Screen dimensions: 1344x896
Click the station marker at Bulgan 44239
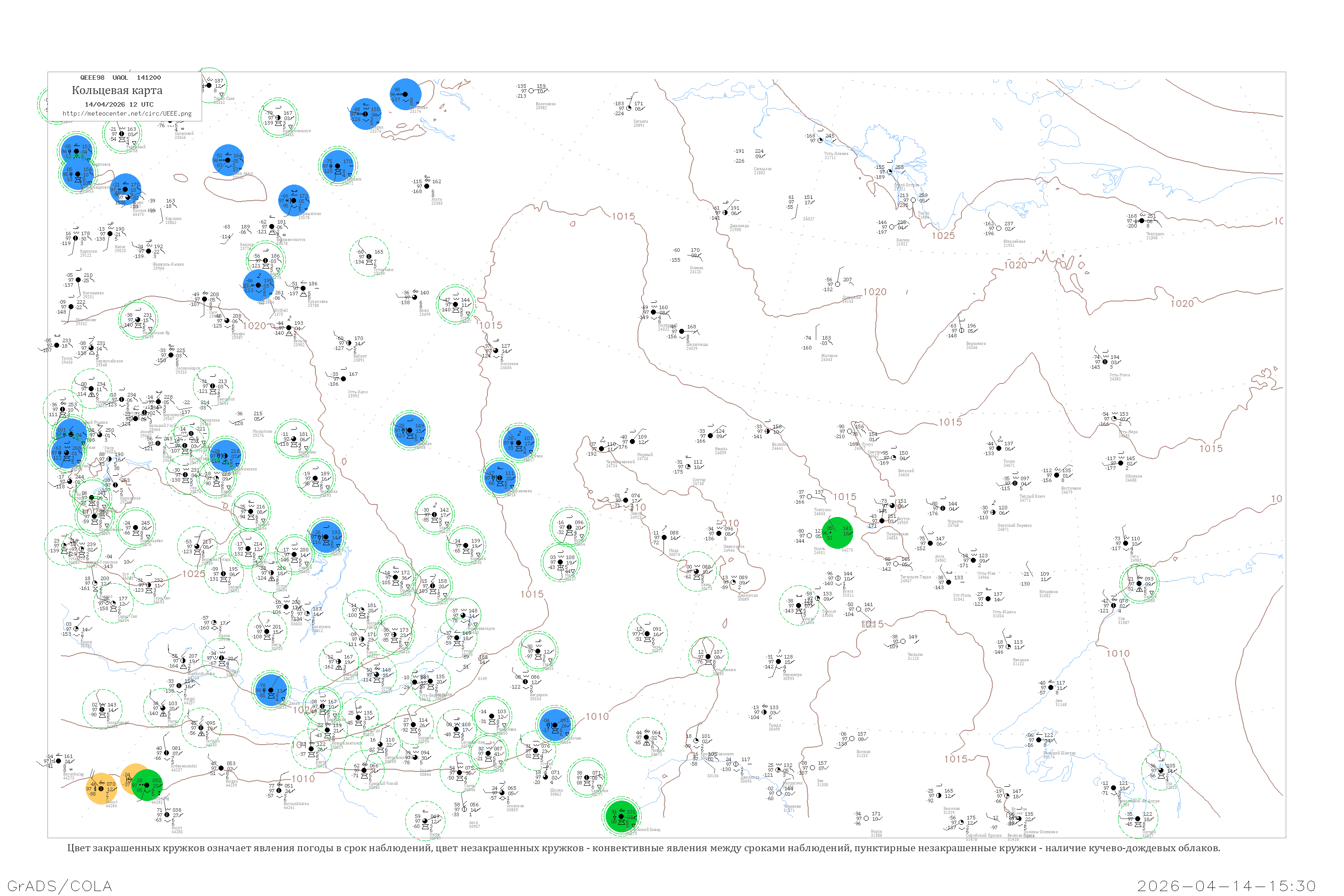tap(221, 768)
